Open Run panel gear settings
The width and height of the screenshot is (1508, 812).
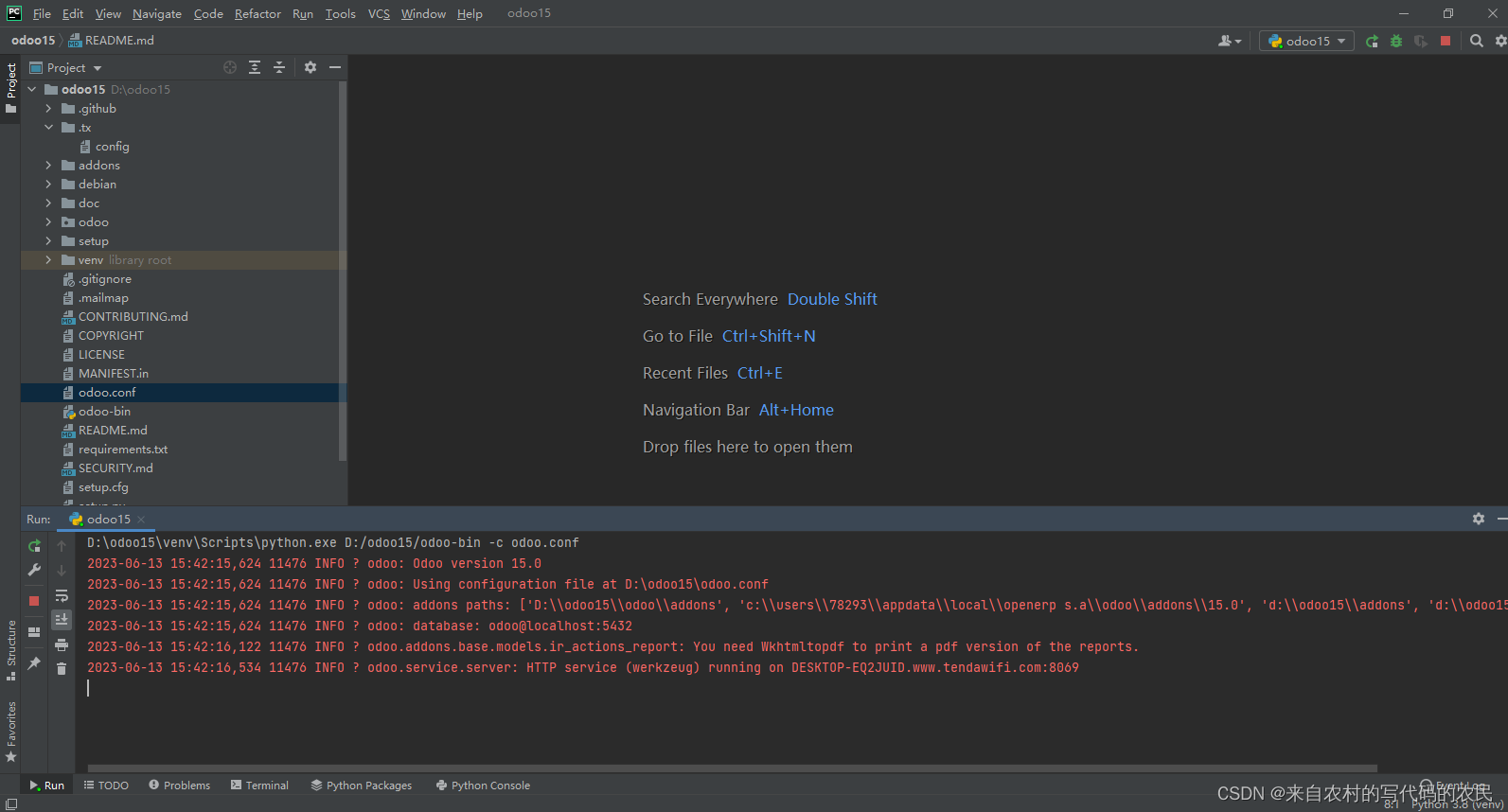tap(1479, 519)
